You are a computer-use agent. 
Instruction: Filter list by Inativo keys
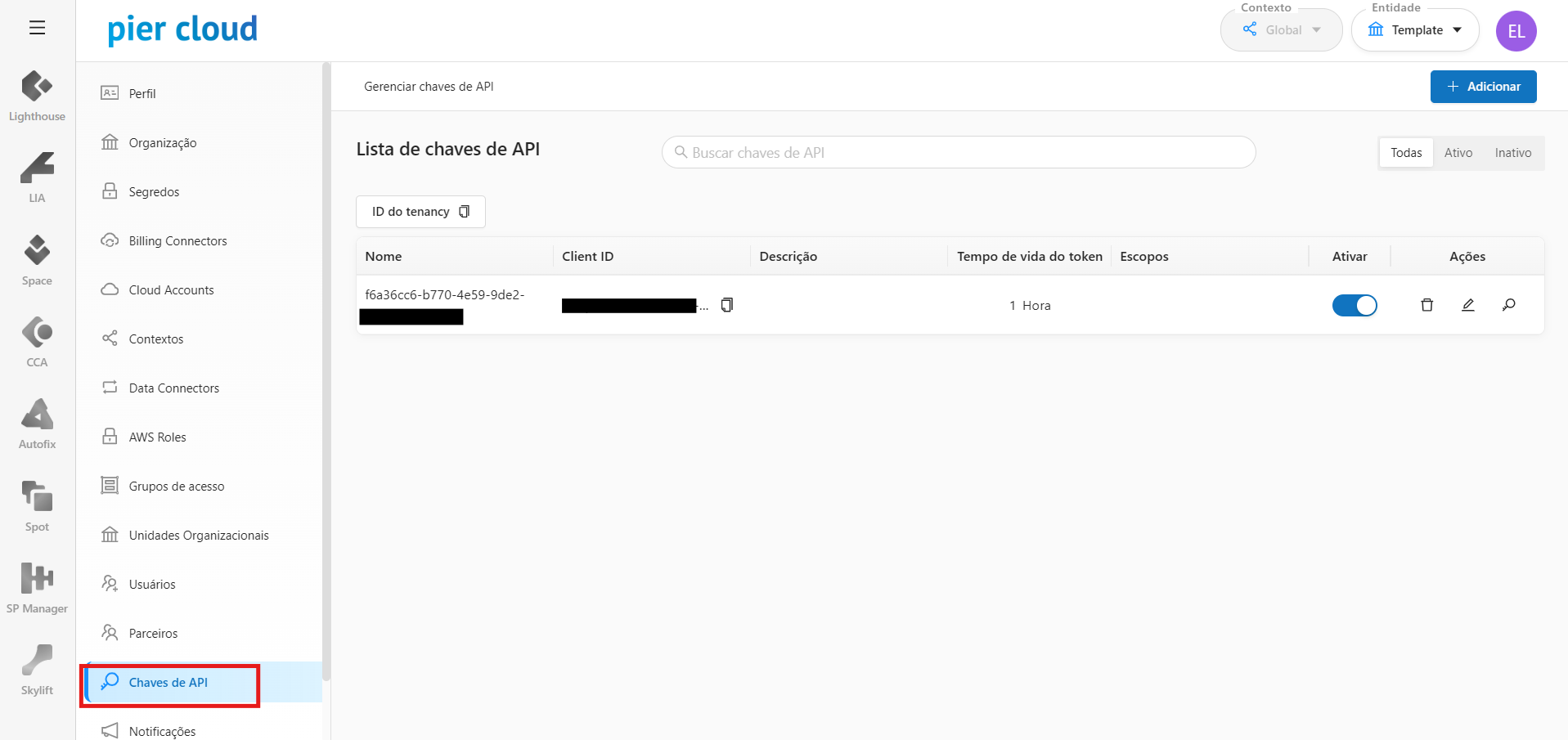coord(1512,153)
